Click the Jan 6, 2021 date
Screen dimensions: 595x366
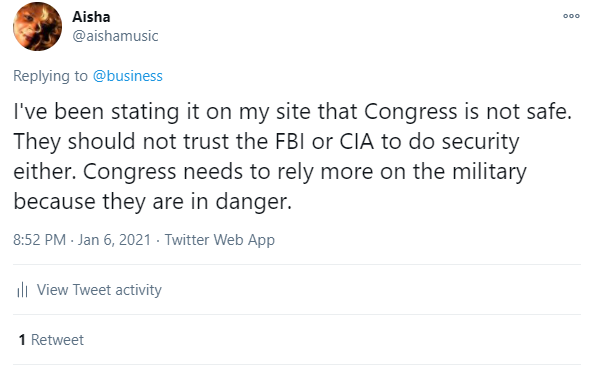pos(115,240)
